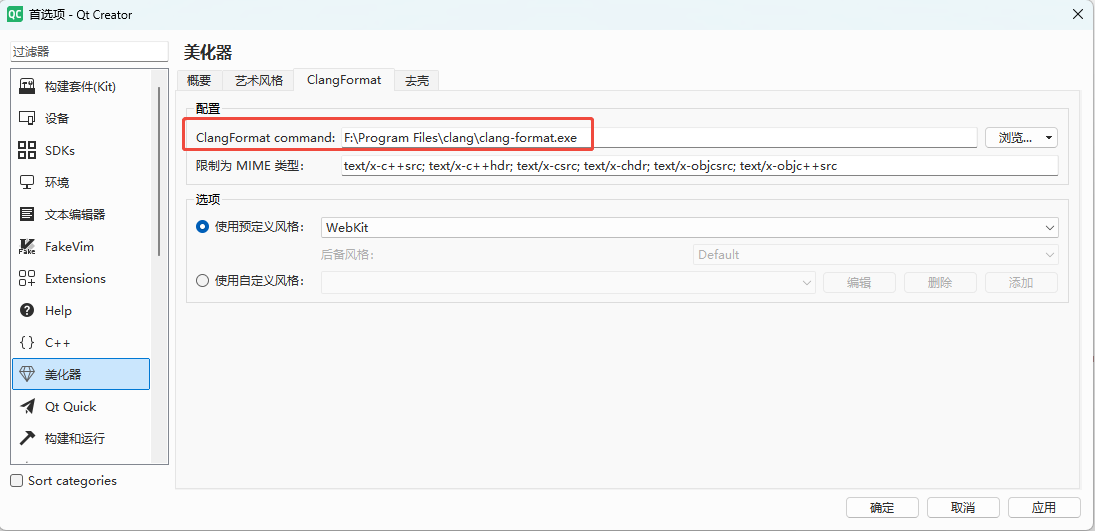Select the 构建套件(Kit) label in the list
The image size is (1095, 531).
click(x=80, y=87)
